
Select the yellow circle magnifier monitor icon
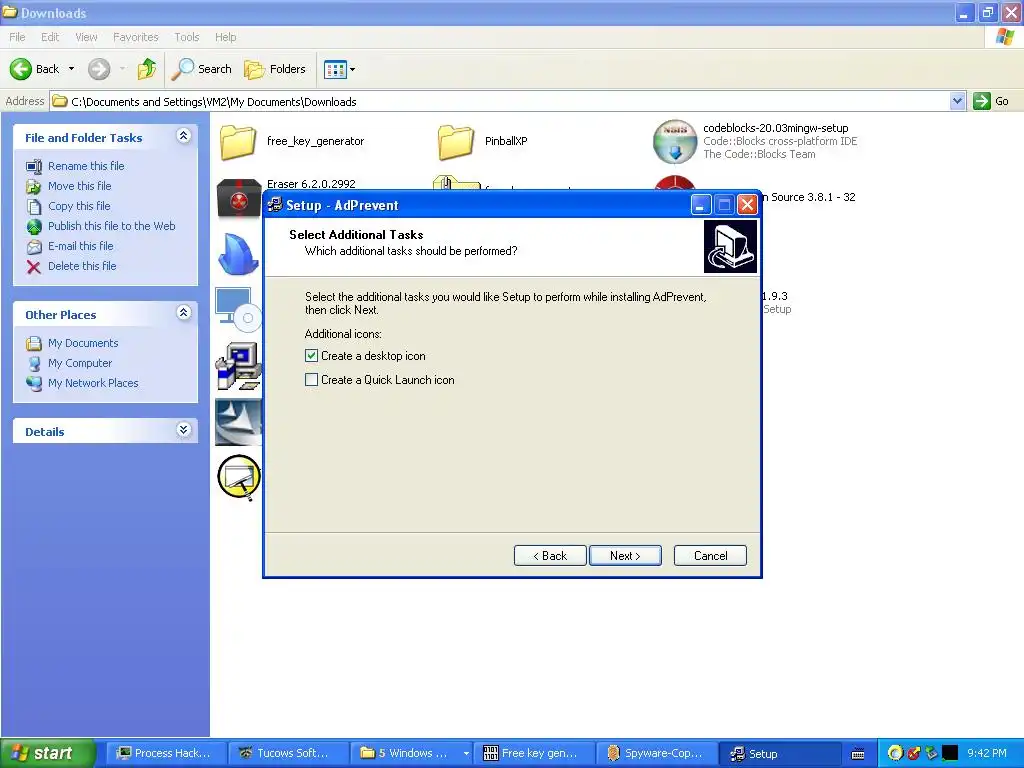[x=239, y=478]
